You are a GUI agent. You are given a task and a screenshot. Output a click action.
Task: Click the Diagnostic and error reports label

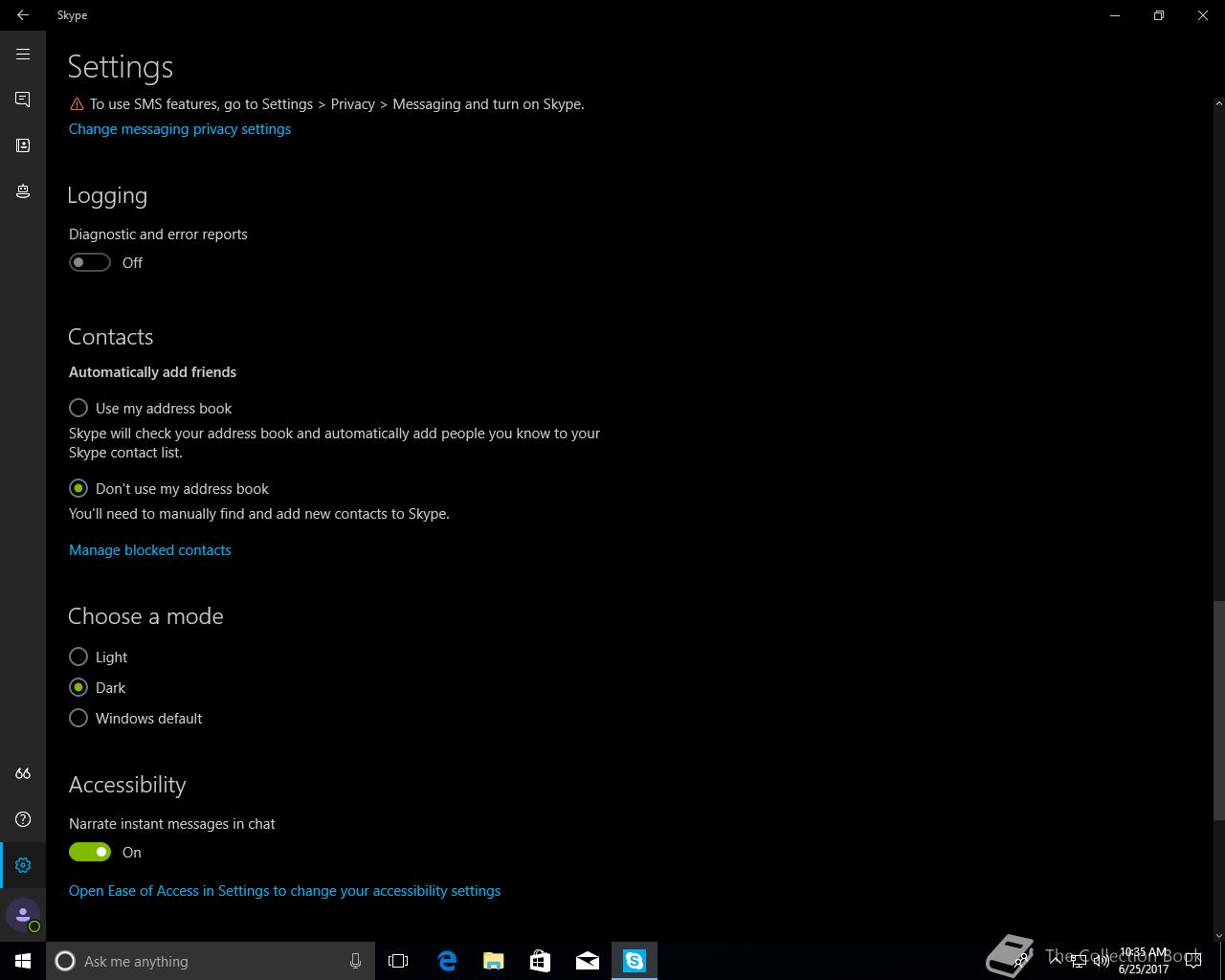coord(158,234)
